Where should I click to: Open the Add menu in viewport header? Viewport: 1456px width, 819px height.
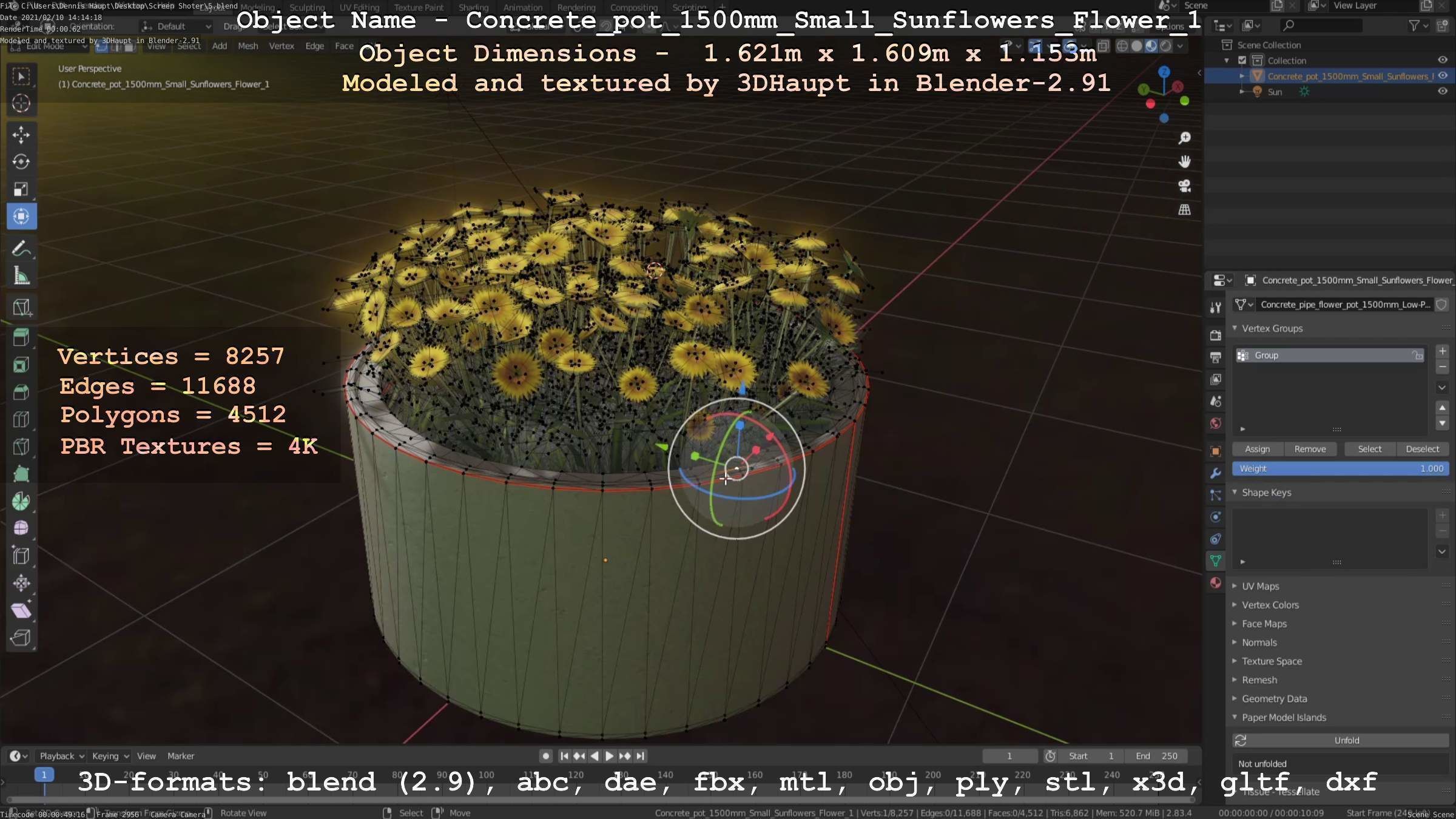coord(220,46)
